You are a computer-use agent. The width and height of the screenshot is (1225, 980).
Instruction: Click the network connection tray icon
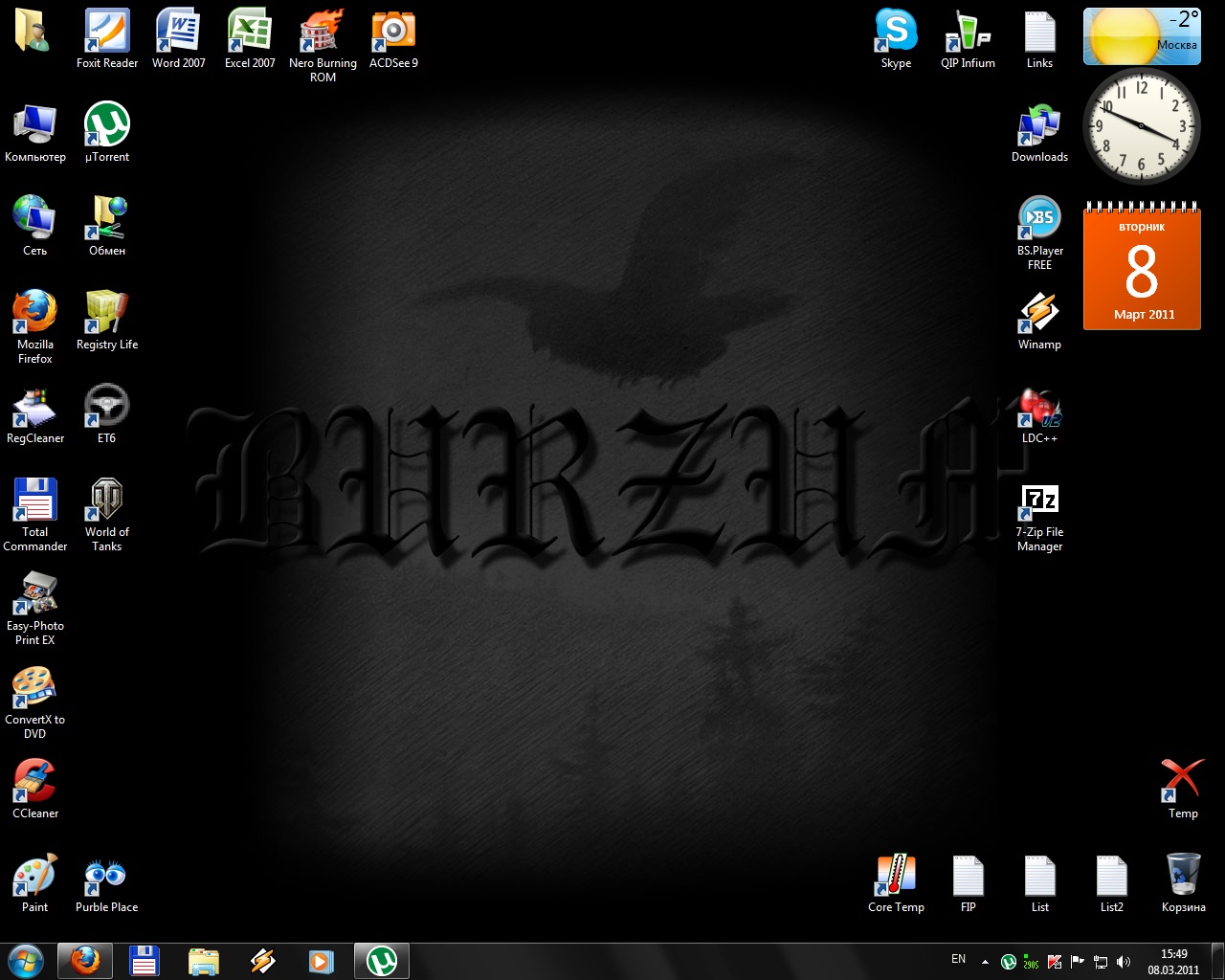click(x=1101, y=962)
